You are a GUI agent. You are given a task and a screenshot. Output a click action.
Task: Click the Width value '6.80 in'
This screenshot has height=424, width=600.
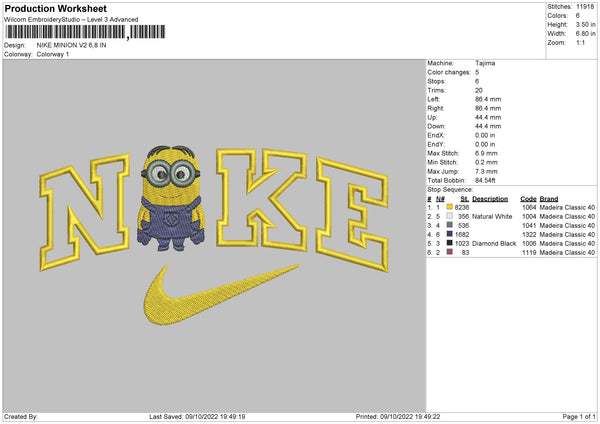(x=585, y=34)
